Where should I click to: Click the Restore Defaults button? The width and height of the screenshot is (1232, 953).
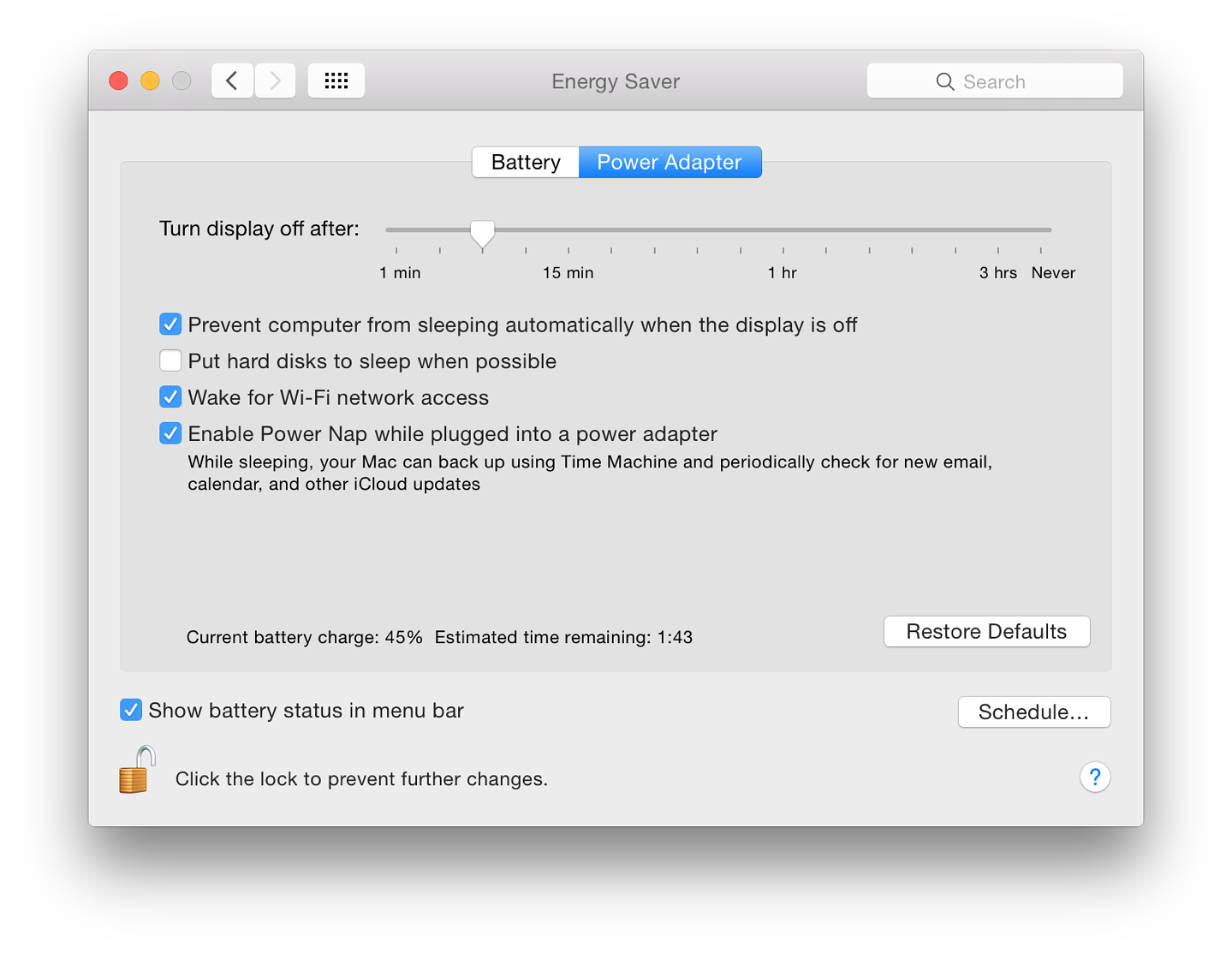tap(986, 632)
